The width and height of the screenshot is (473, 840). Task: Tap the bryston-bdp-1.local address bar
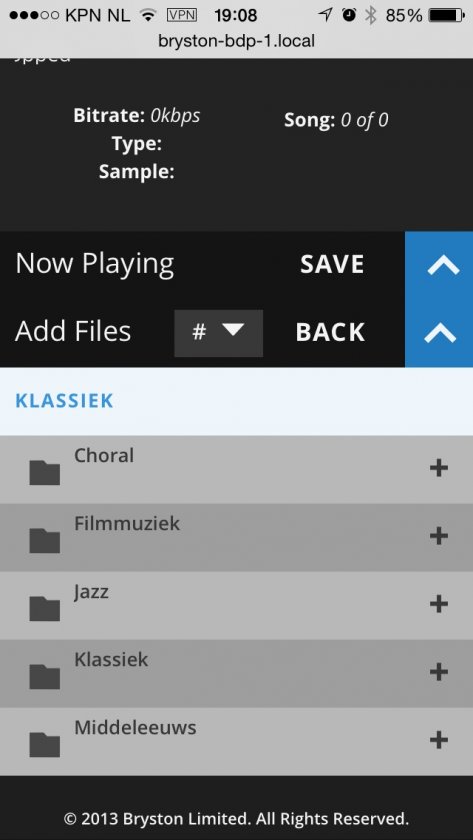point(236,41)
